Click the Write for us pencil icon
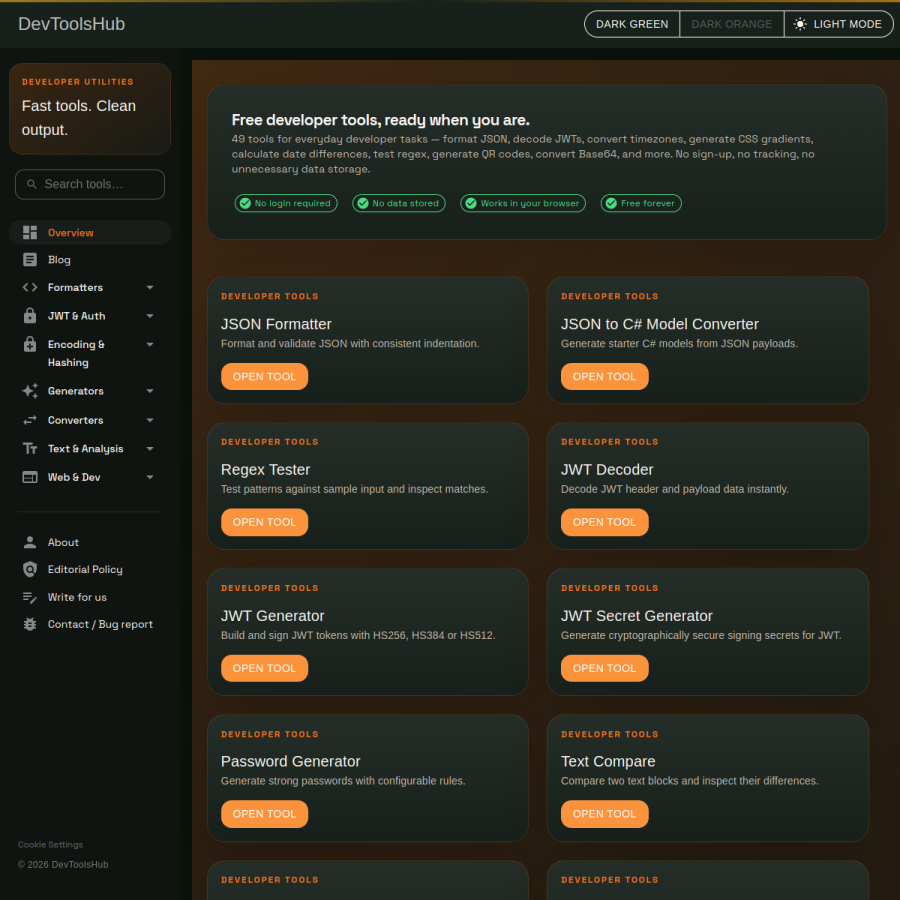The width and height of the screenshot is (900, 900). pyautogui.click(x=30, y=597)
